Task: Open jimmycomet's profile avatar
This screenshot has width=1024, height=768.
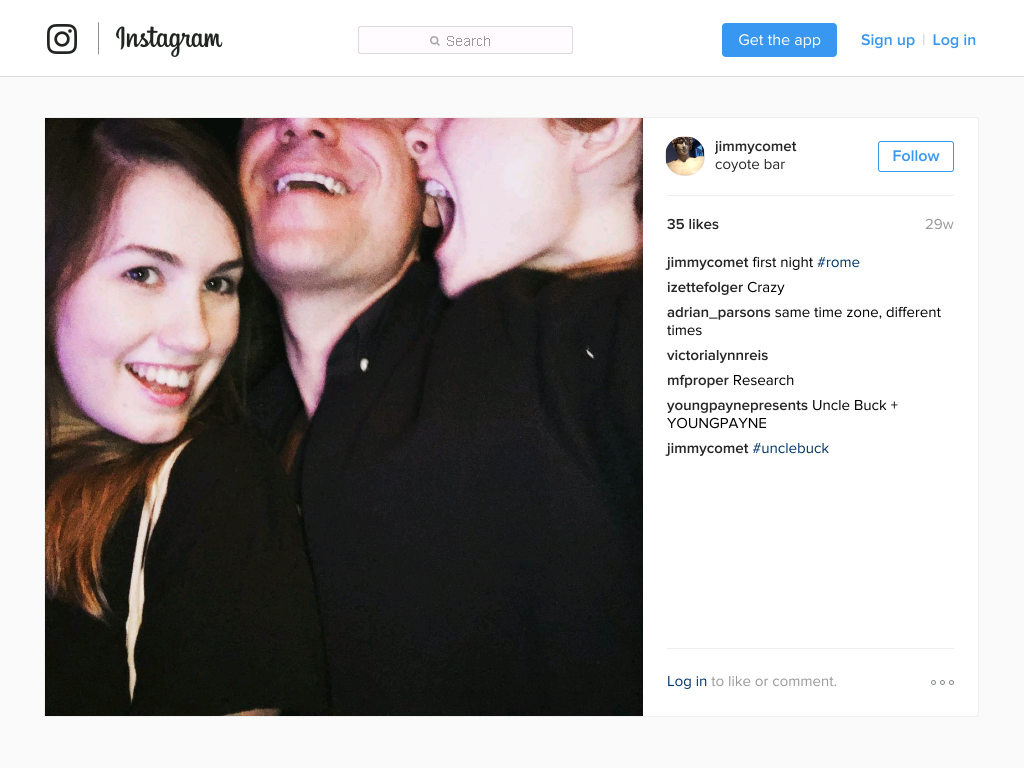Action: [685, 156]
